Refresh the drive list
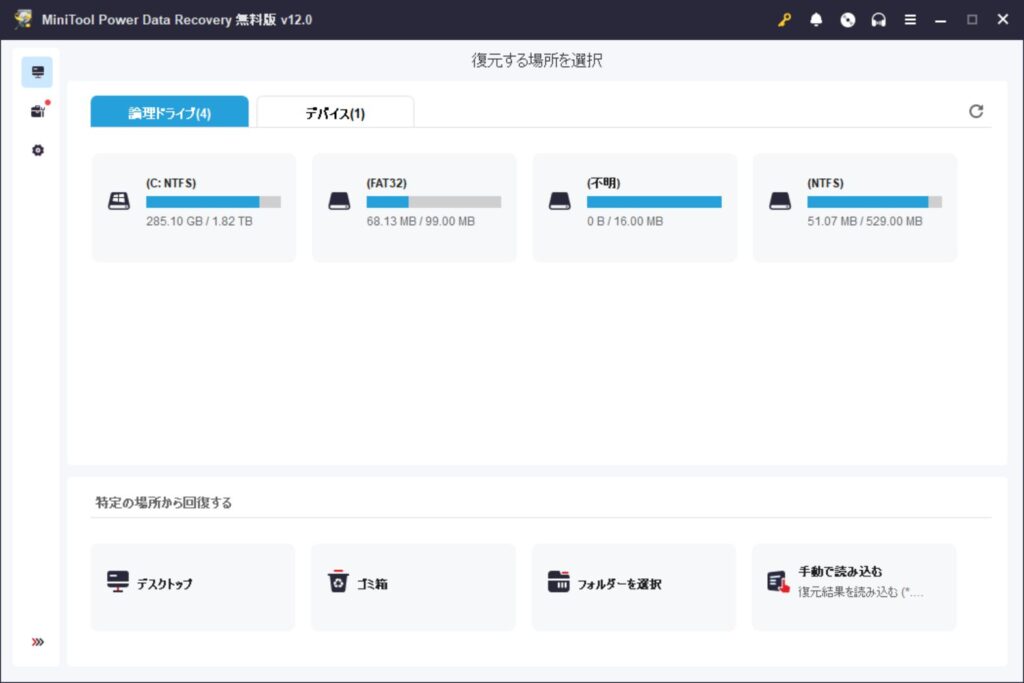The image size is (1024, 683). point(976,111)
